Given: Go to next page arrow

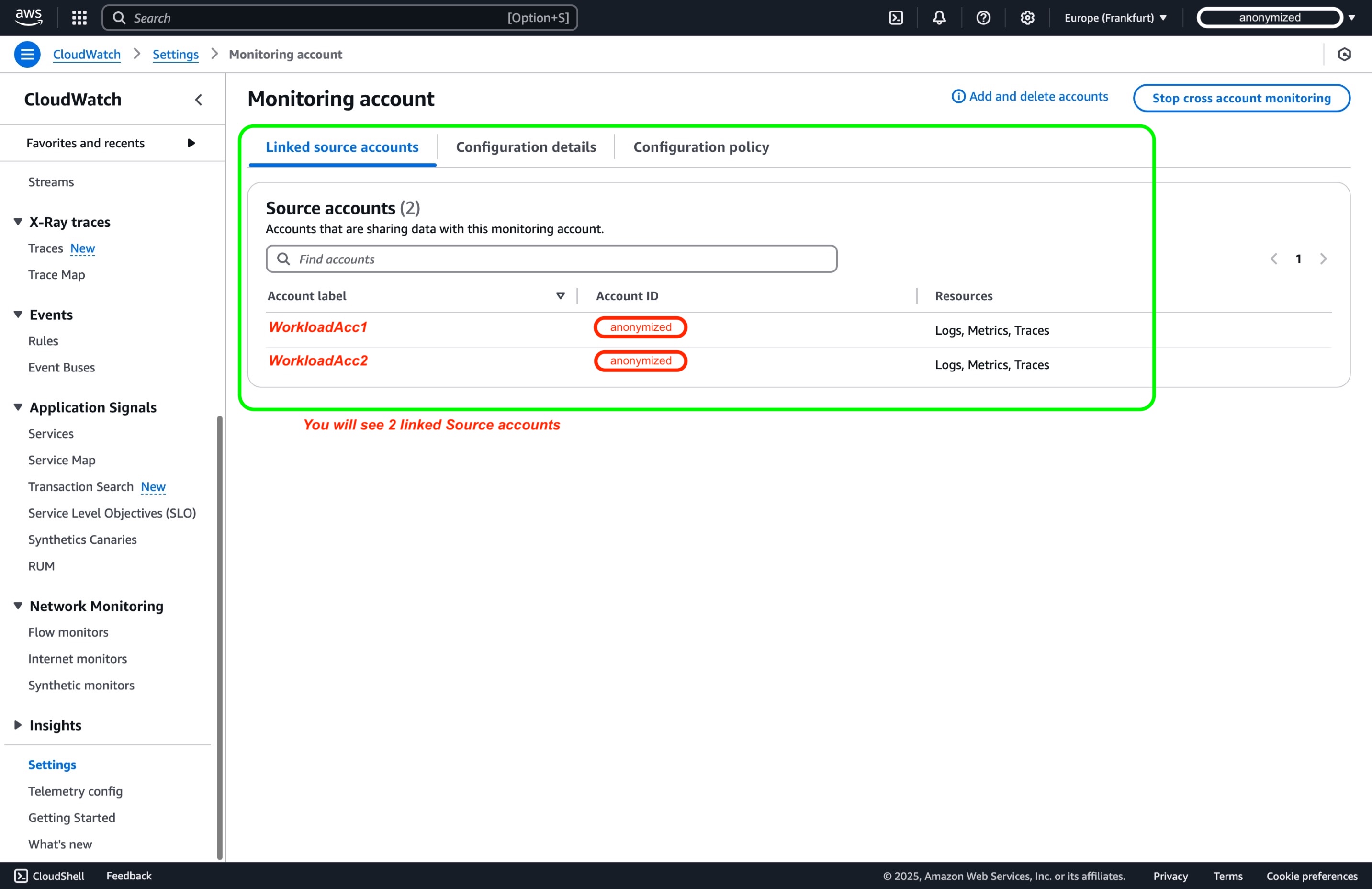Looking at the screenshot, I should click(1323, 259).
